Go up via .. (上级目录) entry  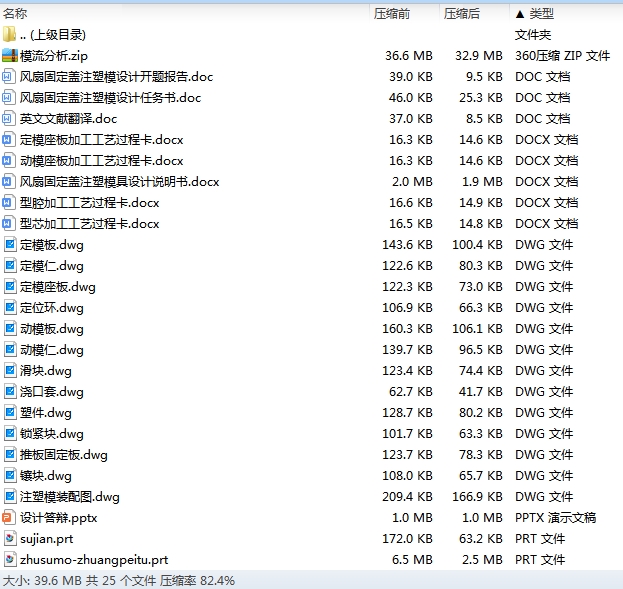click(x=53, y=35)
